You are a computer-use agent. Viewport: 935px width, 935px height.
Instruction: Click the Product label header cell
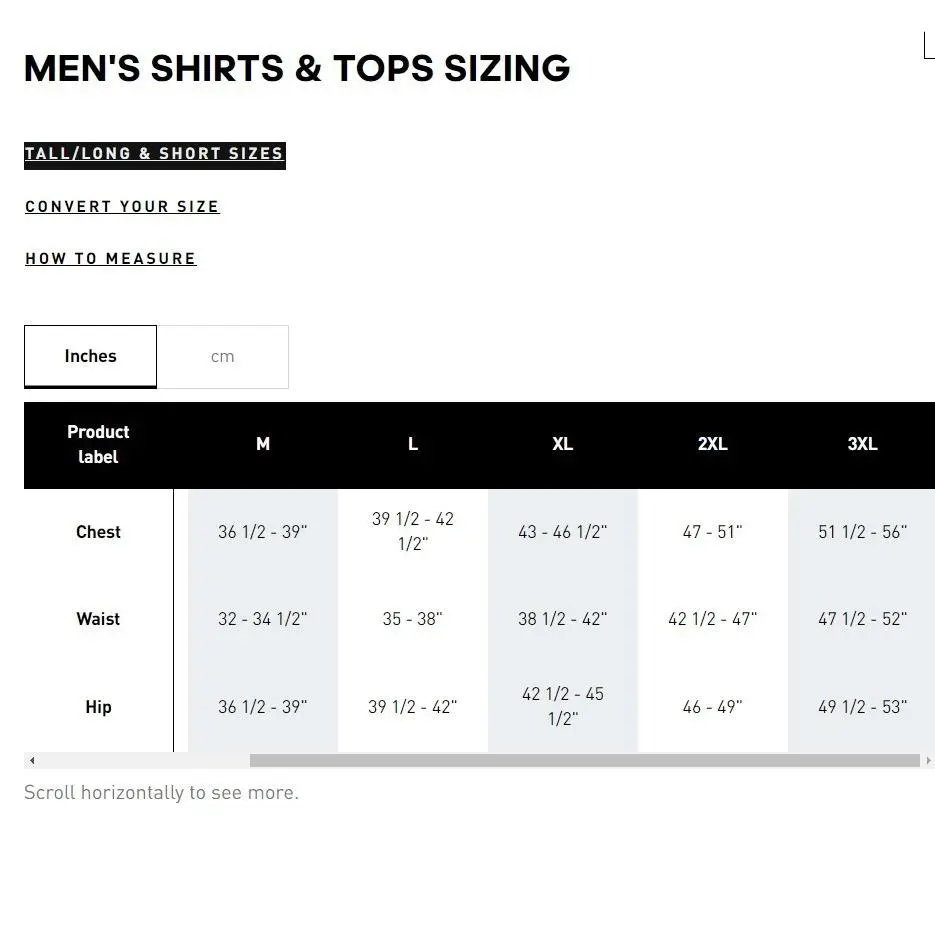(x=98, y=445)
